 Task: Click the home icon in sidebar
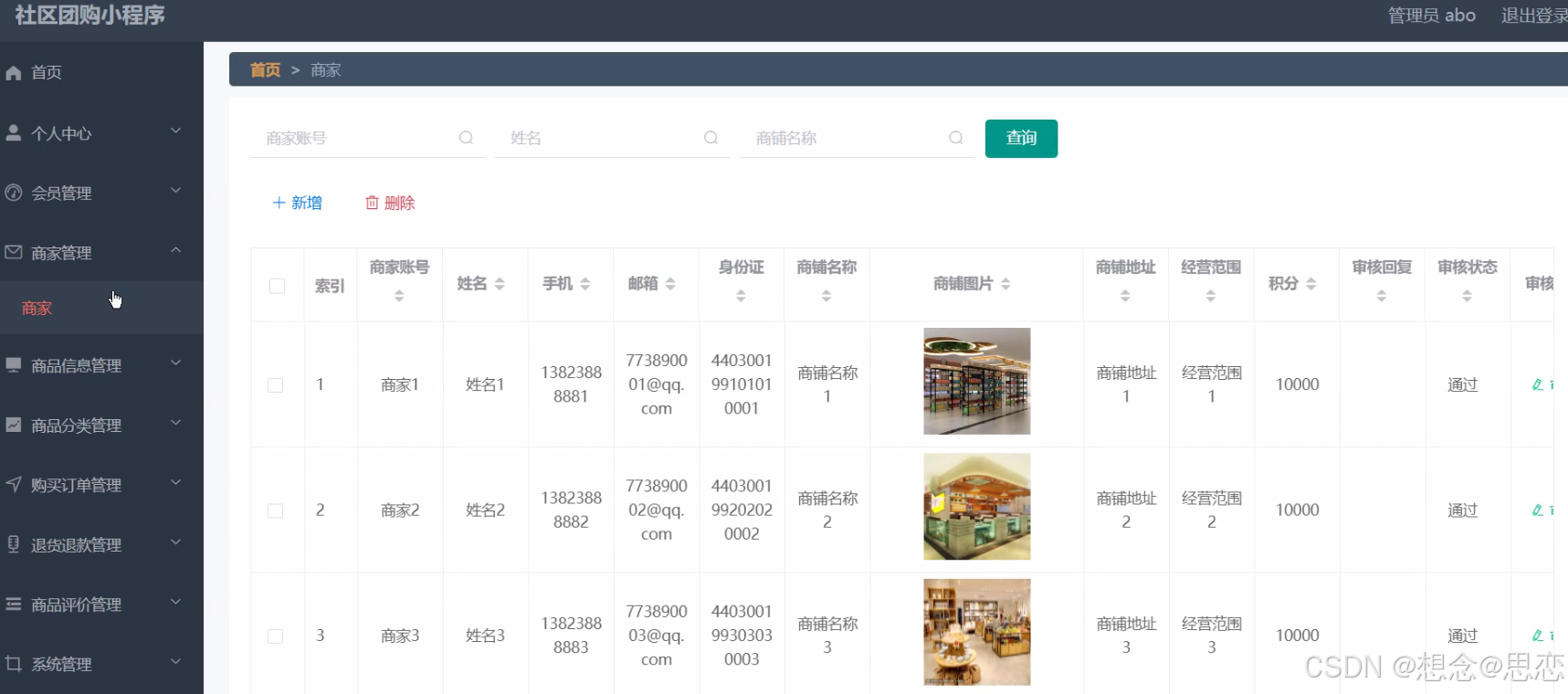point(14,73)
